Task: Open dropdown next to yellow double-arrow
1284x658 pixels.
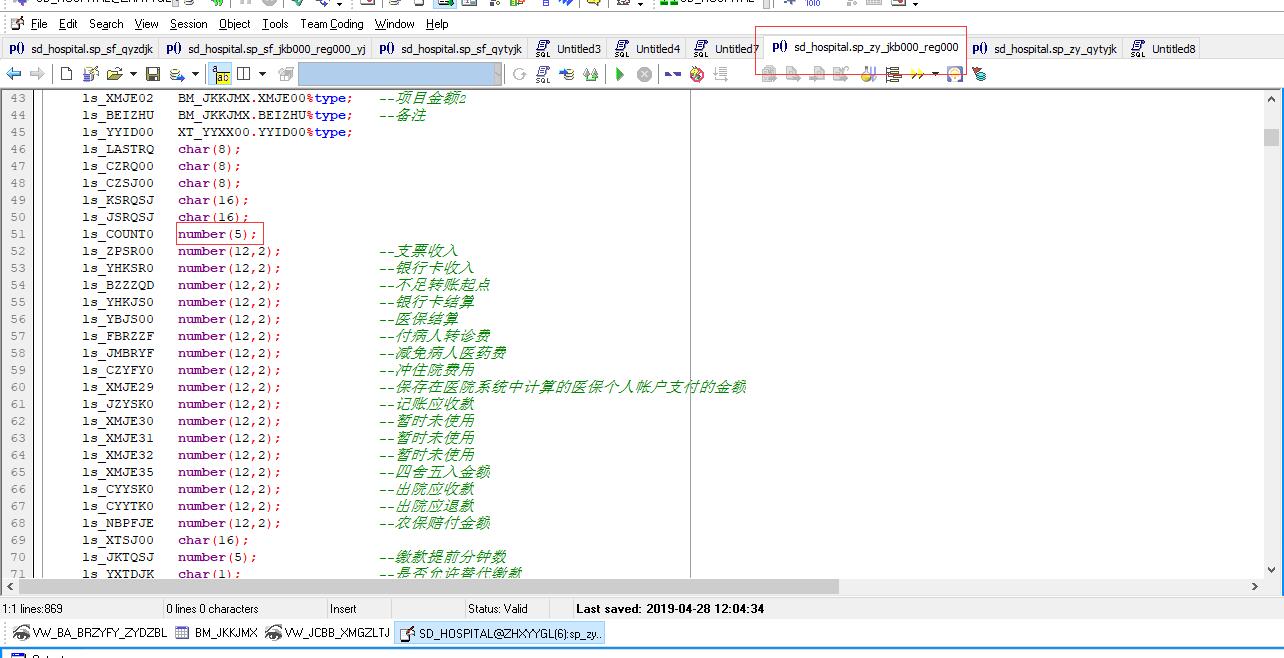Action: pyautogui.click(x=935, y=74)
